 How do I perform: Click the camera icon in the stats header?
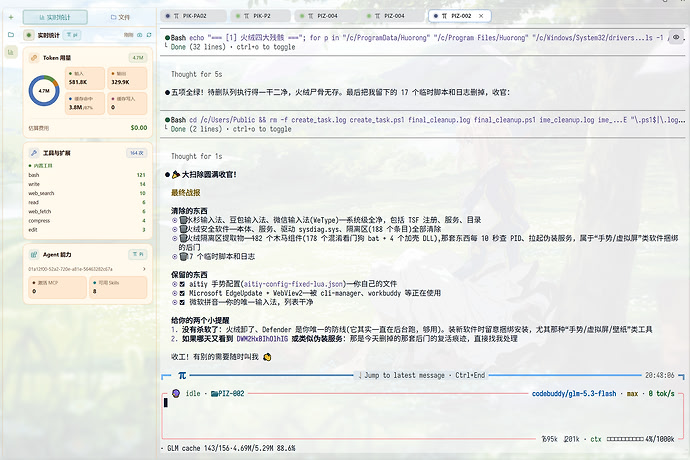tap(139, 35)
